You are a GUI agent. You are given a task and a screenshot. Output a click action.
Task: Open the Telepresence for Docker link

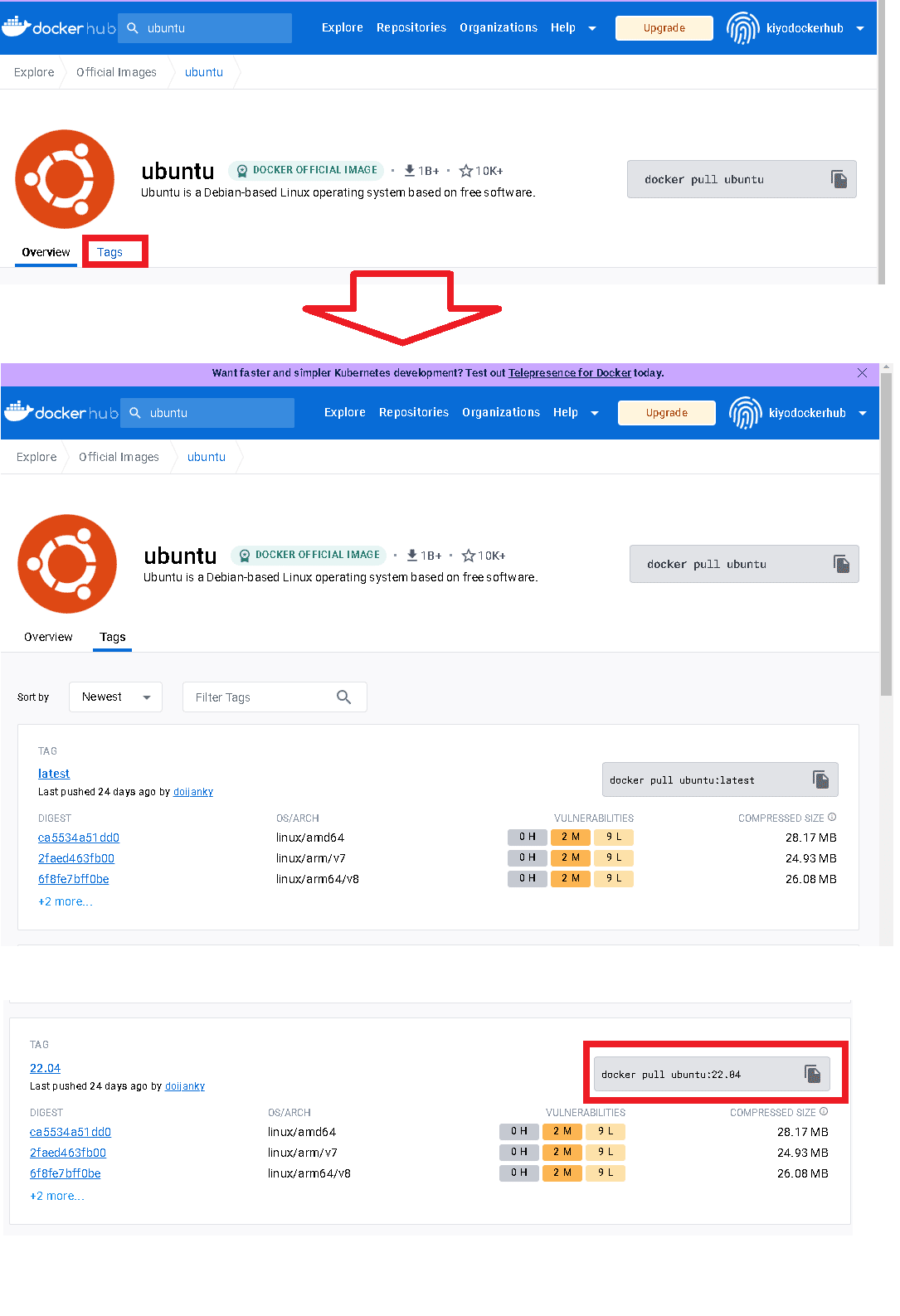click(x=569, y=373)
